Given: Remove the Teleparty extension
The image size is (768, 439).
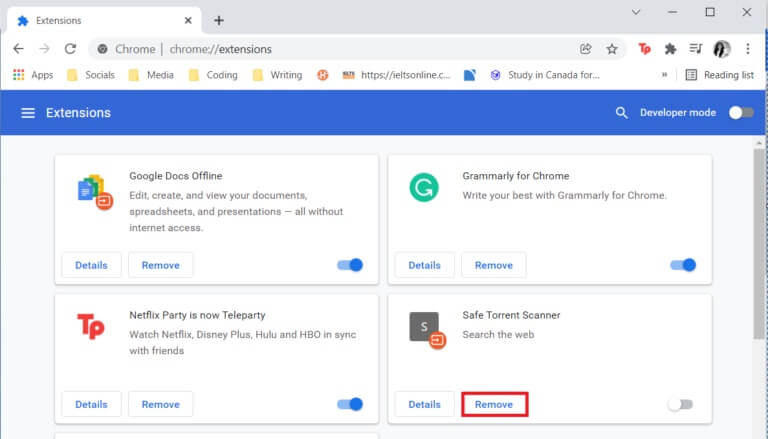Looking at the screenshot, I should (161, 404).
